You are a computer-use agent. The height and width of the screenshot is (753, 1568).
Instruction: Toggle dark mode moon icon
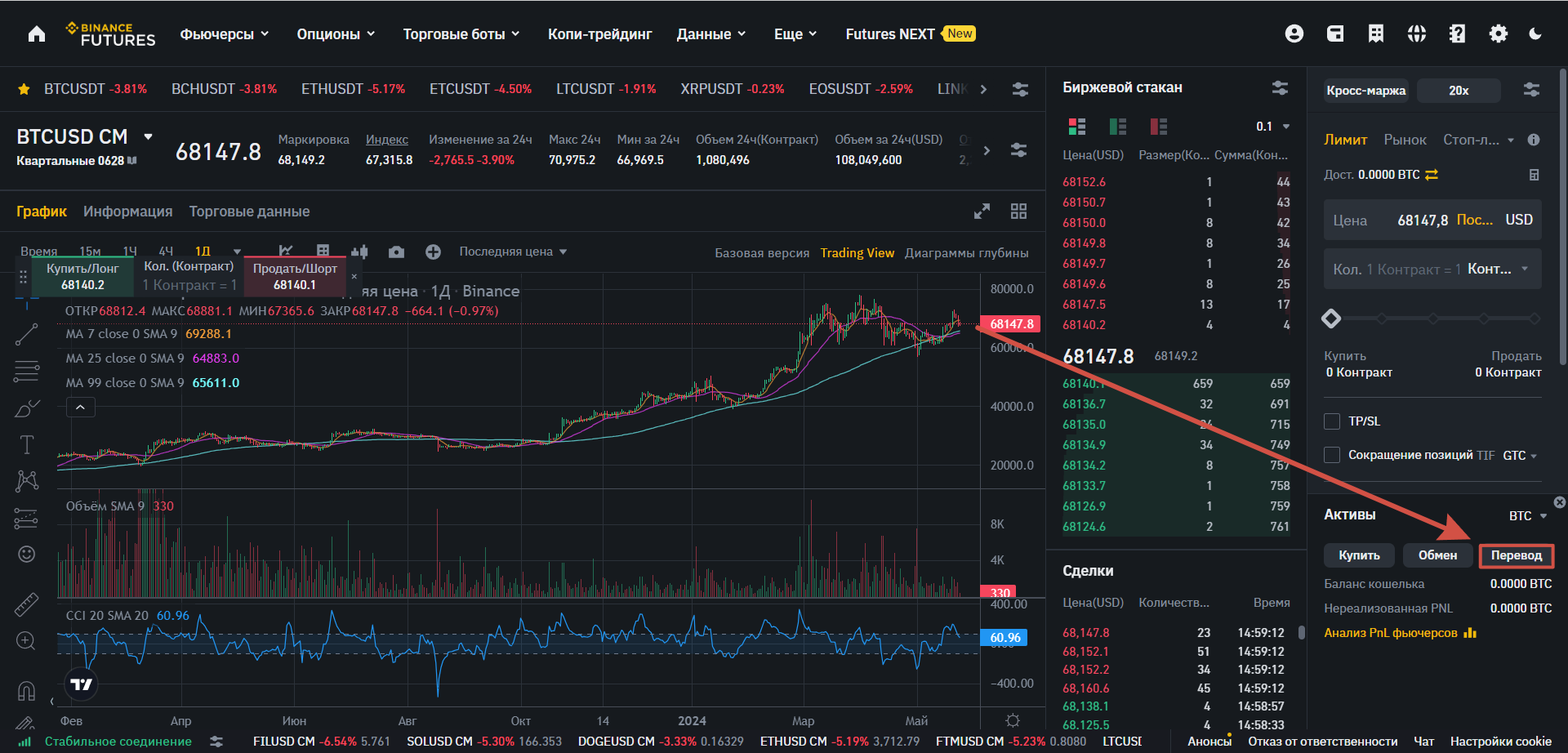coord(1536,33)
